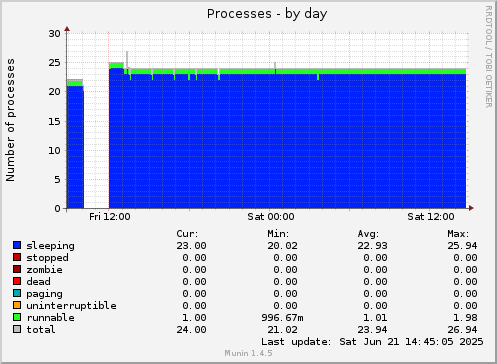The height and width of the screenshot is (364, 497).
Task: Click runnable maximum value 1.98
Action: 465,318
